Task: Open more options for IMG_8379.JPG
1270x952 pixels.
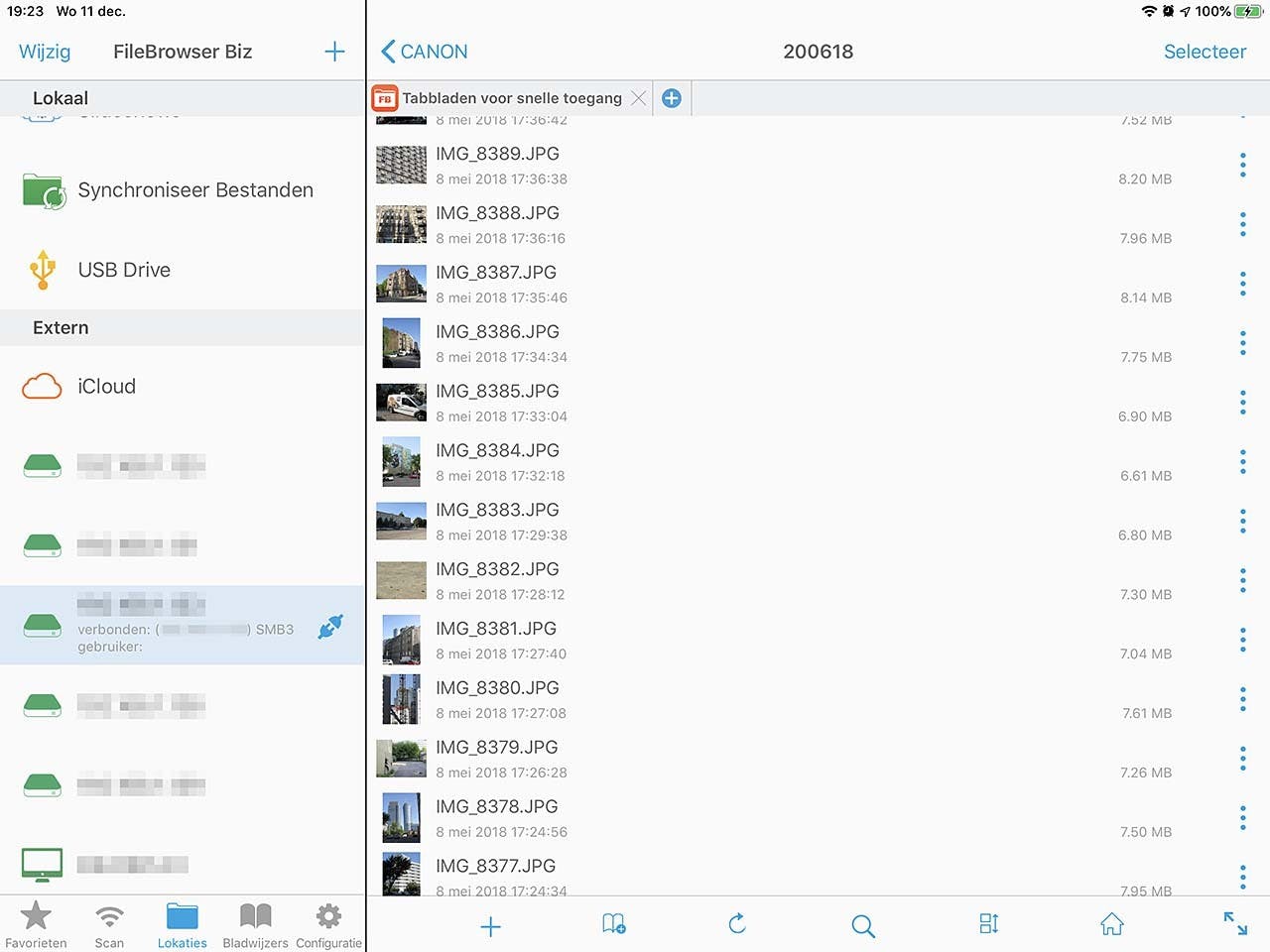Action: tap(1242, 760)
